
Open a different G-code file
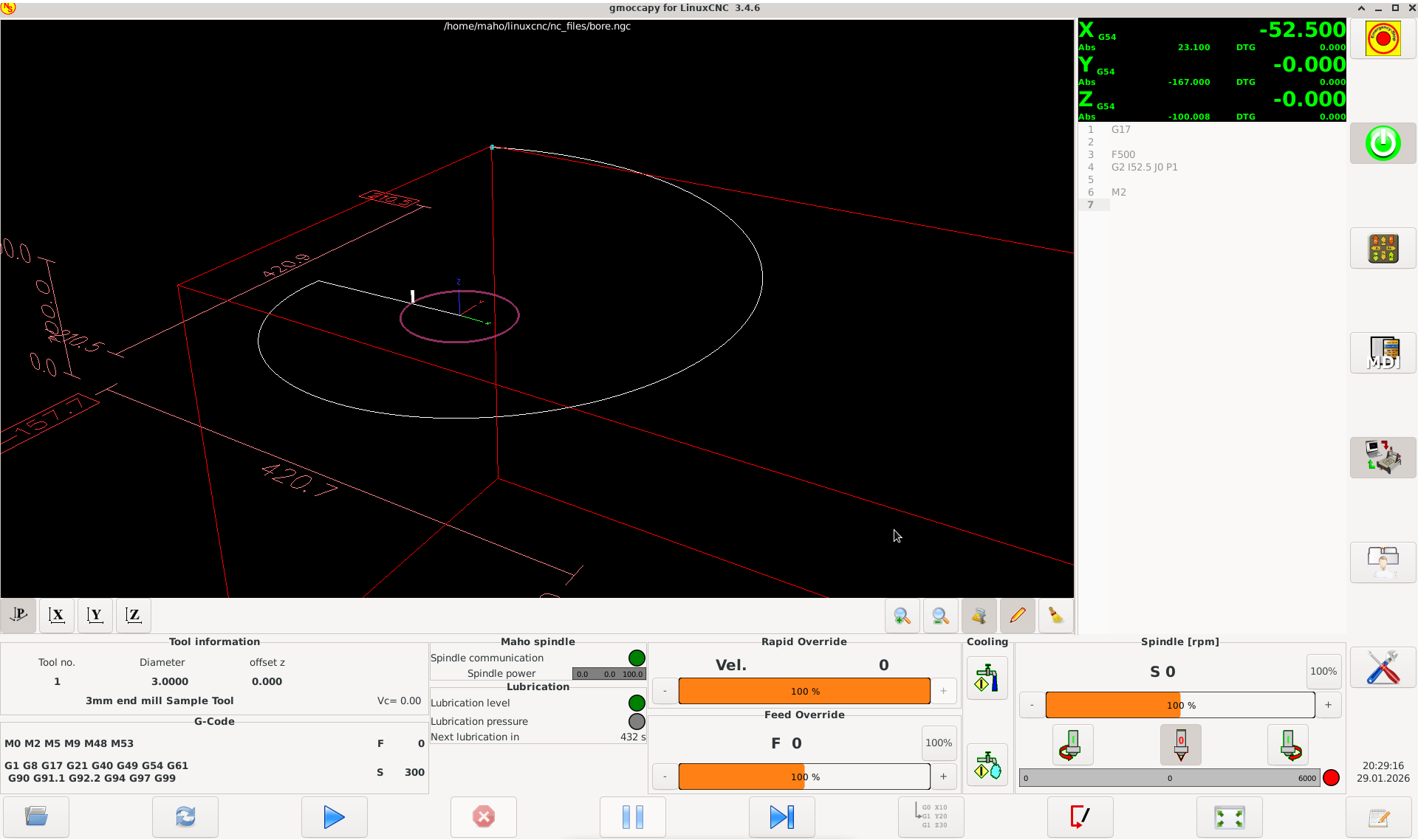click(x=36, y=817)
